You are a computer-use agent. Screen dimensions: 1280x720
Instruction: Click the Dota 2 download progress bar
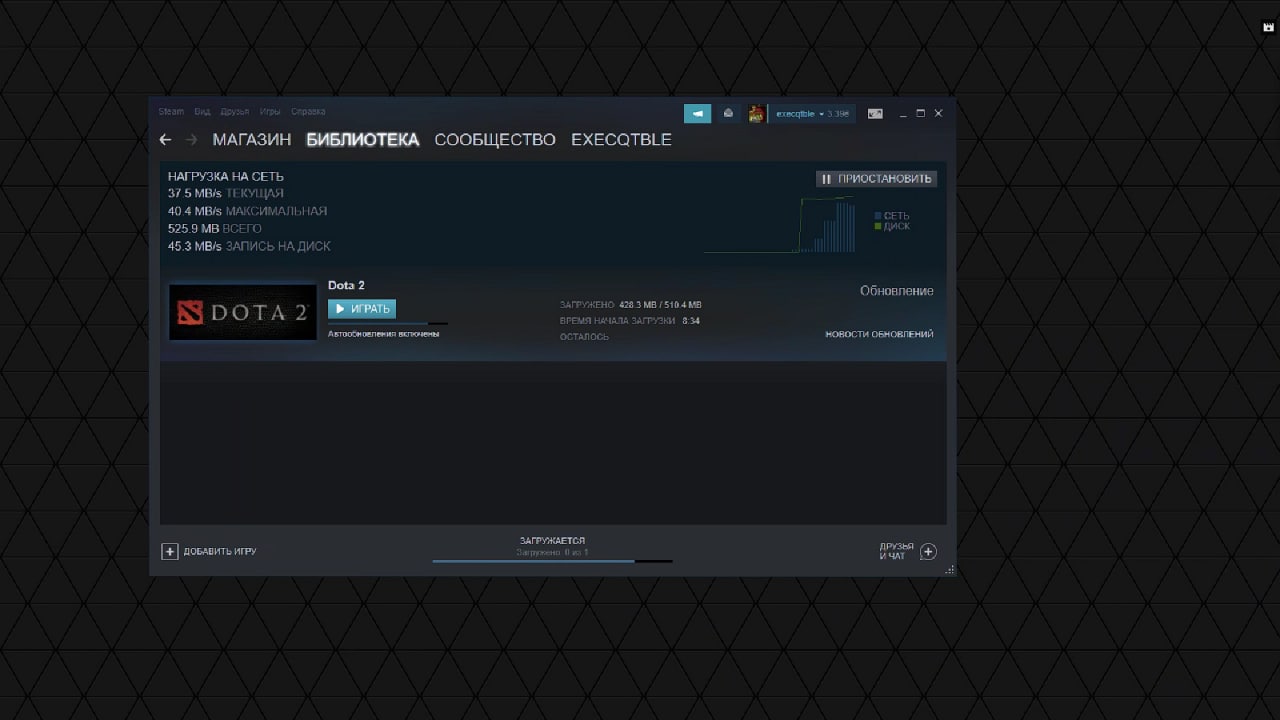[388, 324]
